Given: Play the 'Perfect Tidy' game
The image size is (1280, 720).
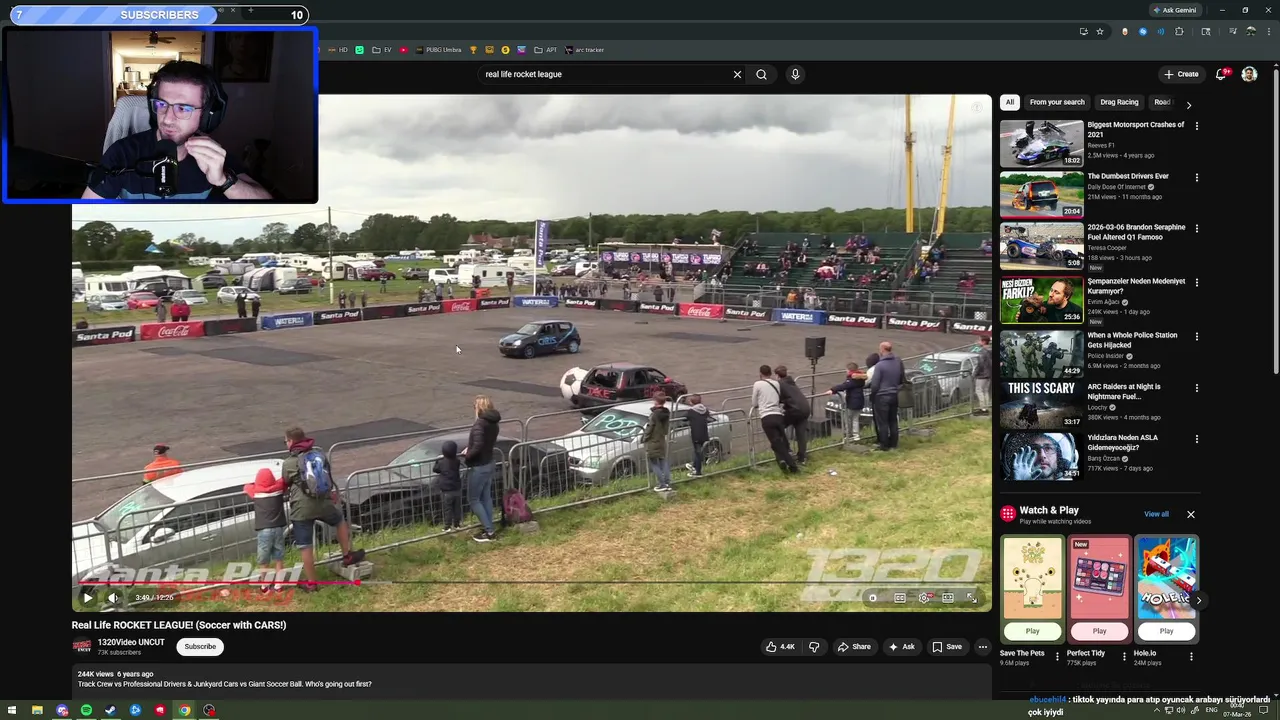Looking at the screenshot, I should (1099, 631).
